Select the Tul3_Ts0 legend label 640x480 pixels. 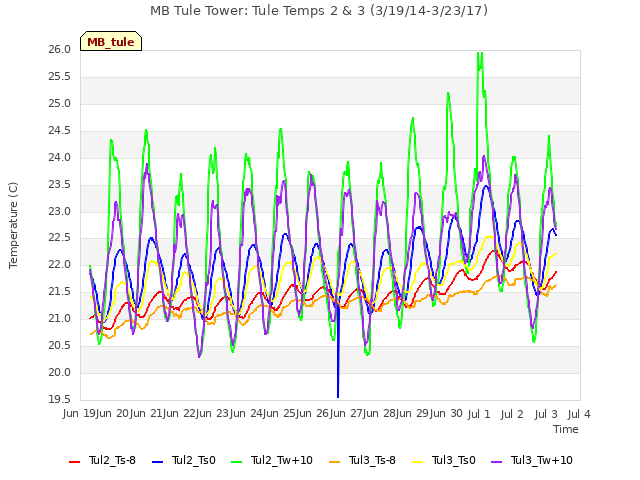click(x=453, y=460)
